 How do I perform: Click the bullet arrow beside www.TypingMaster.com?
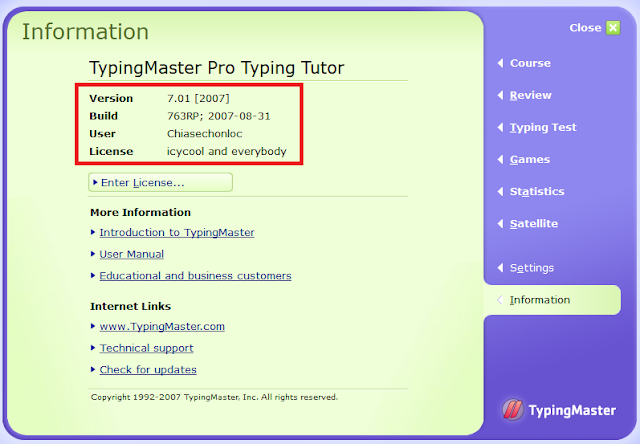93,326
